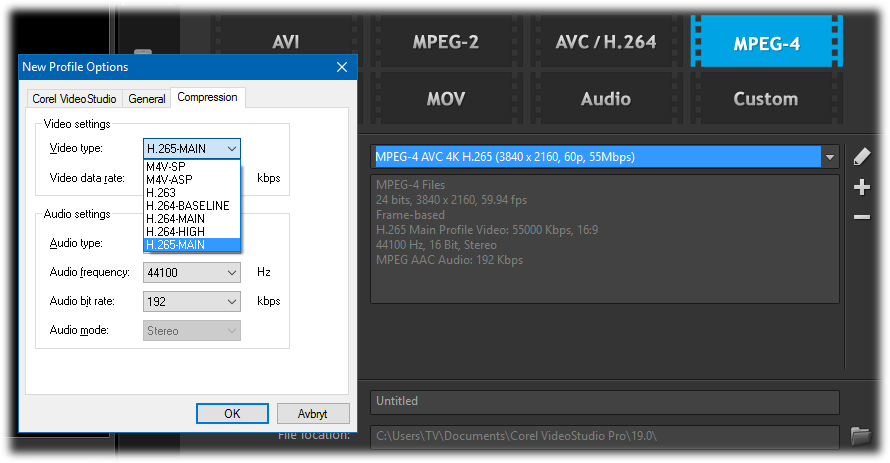Pick the MOV output format
Screen dimensions: 890x463
pyautogui.click(x=446, y=99)
